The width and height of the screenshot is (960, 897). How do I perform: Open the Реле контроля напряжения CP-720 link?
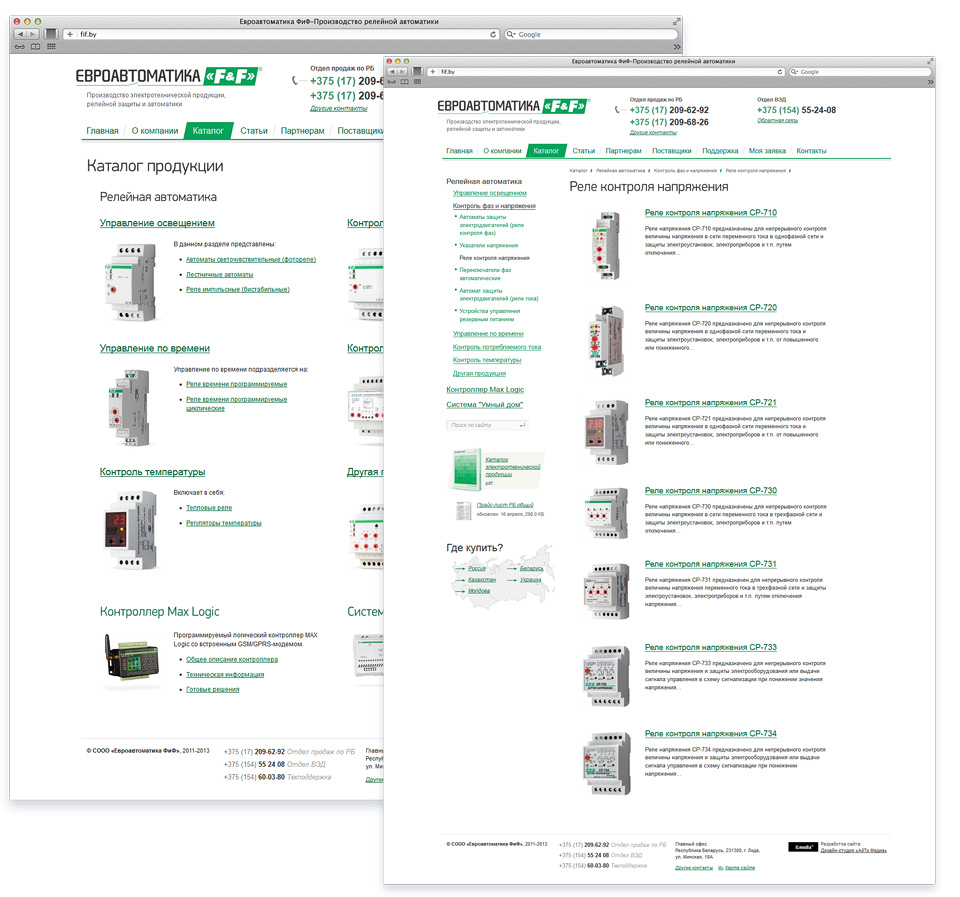click(x=711, y=307)
